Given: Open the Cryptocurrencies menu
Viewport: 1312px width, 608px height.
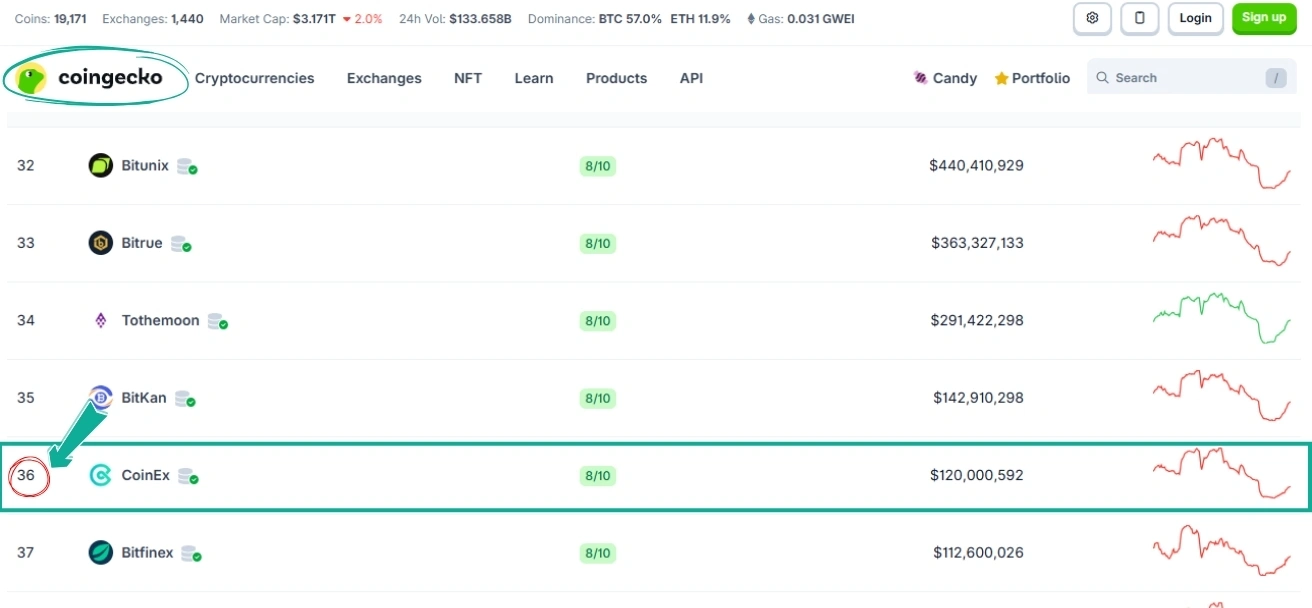Looking at the screenshot, I should pos(254,78).
